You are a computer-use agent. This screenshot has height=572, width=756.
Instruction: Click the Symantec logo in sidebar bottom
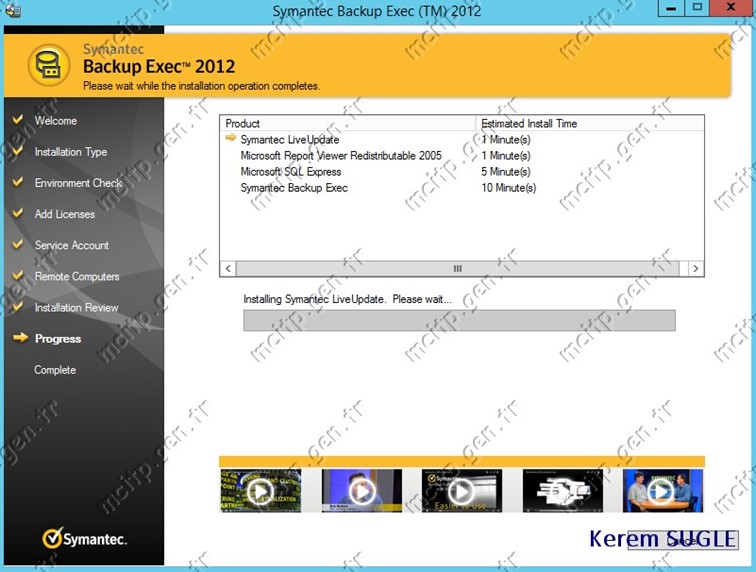pos(84,538)
